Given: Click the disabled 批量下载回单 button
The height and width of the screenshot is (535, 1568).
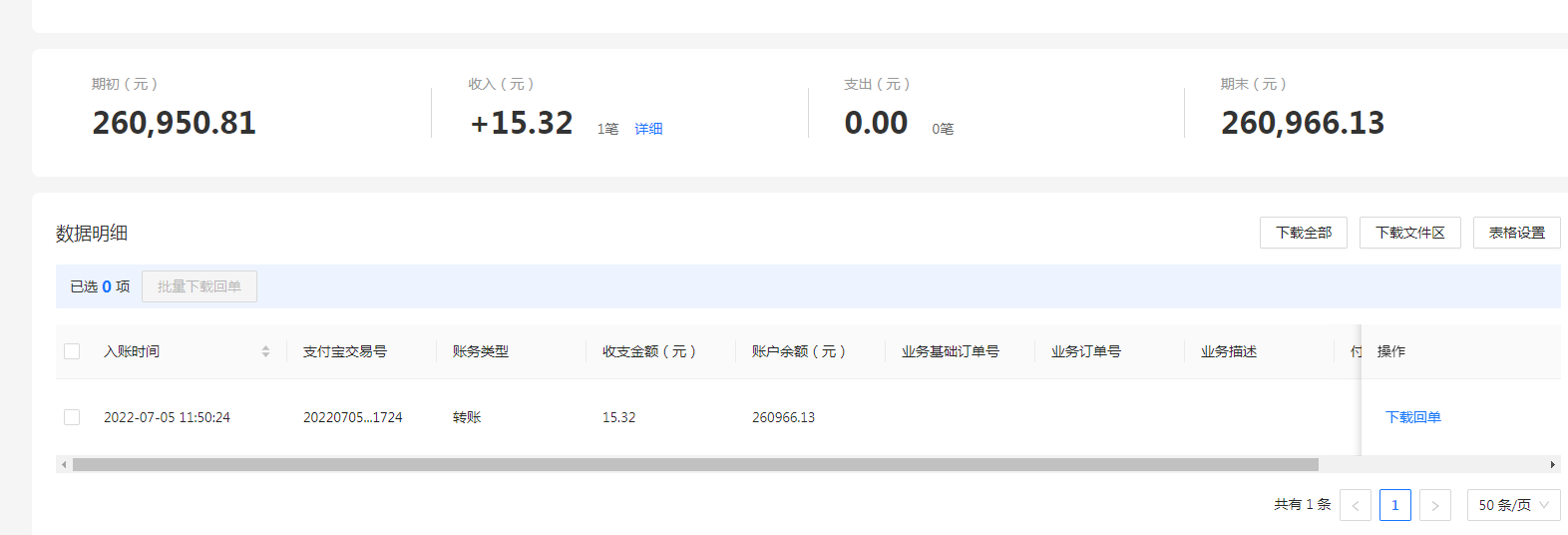Looking at the screenshot, I should pos(199,286).
